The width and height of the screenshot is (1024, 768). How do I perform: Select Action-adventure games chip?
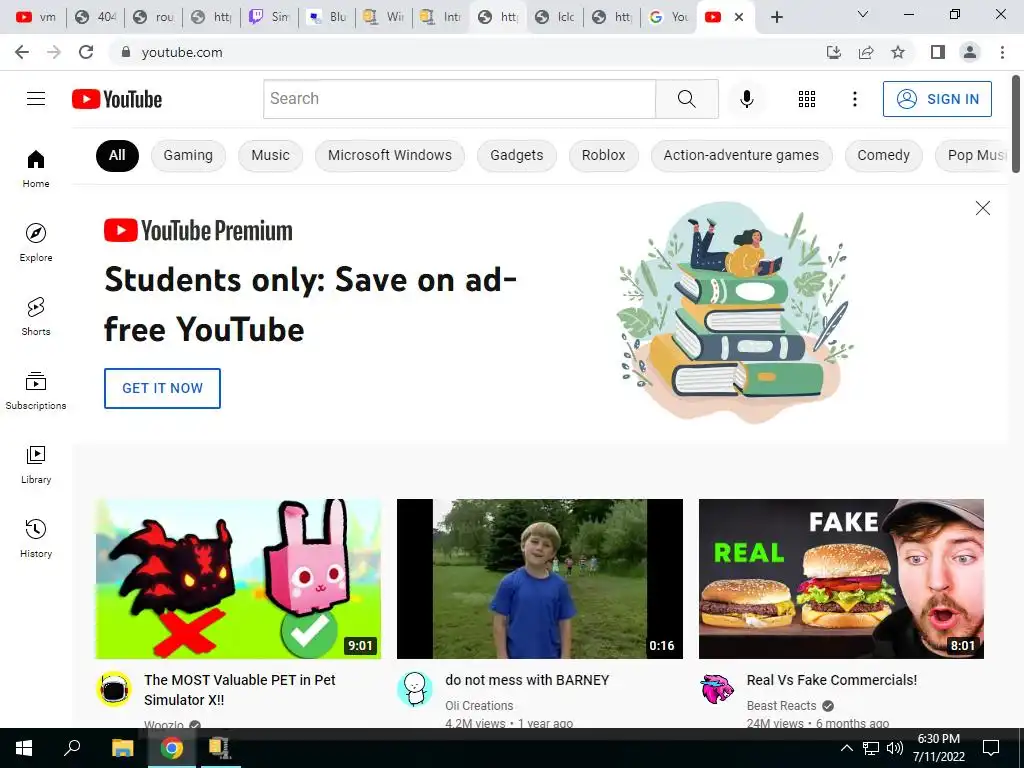click(x=741, y=155)
